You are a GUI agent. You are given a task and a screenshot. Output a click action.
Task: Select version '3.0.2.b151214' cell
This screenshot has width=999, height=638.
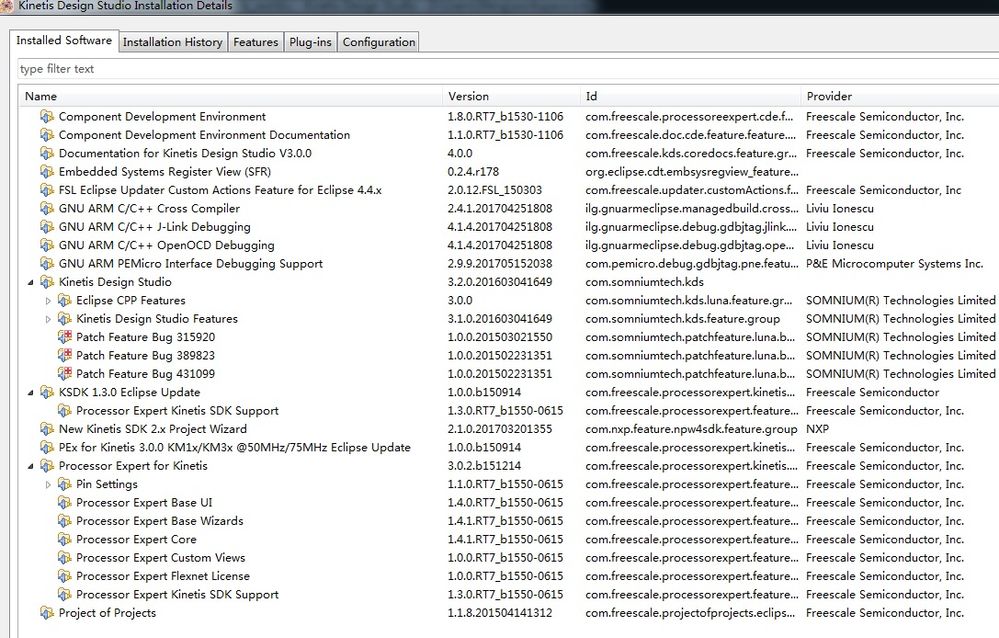click(x=484, y=466)
